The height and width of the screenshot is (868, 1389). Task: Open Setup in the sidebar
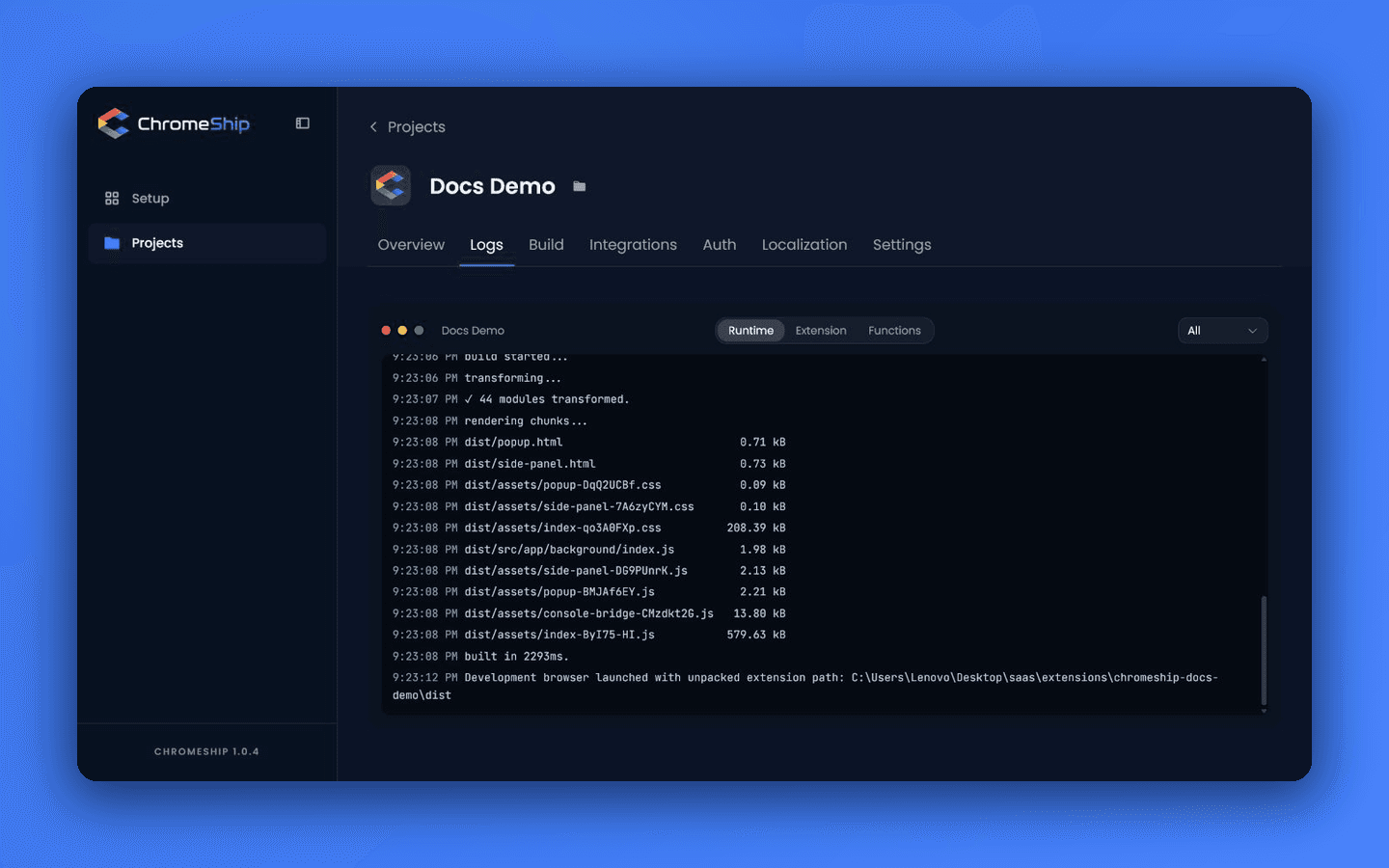tap(206, 199)
